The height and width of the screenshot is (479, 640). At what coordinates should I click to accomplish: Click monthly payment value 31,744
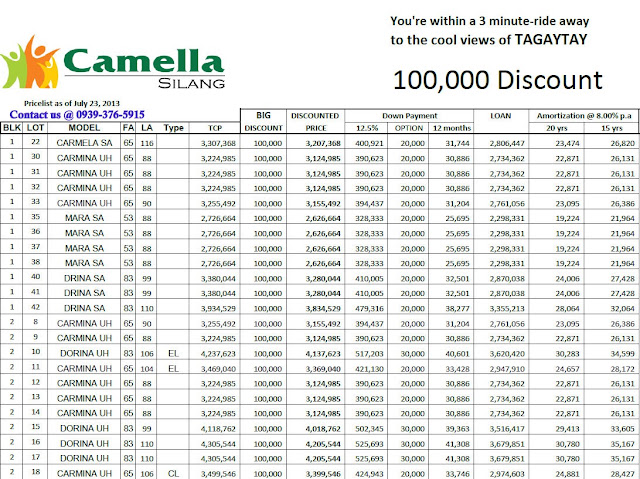[x=458, y=143]
